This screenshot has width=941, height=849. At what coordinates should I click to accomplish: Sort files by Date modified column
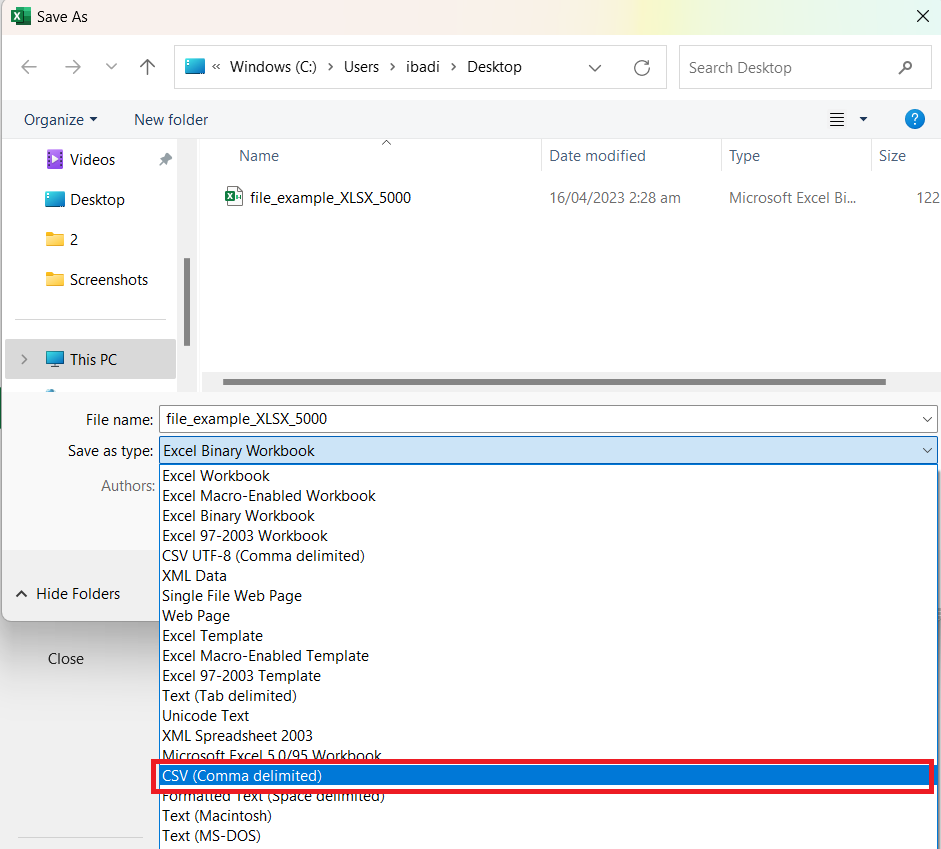point(597,156)
